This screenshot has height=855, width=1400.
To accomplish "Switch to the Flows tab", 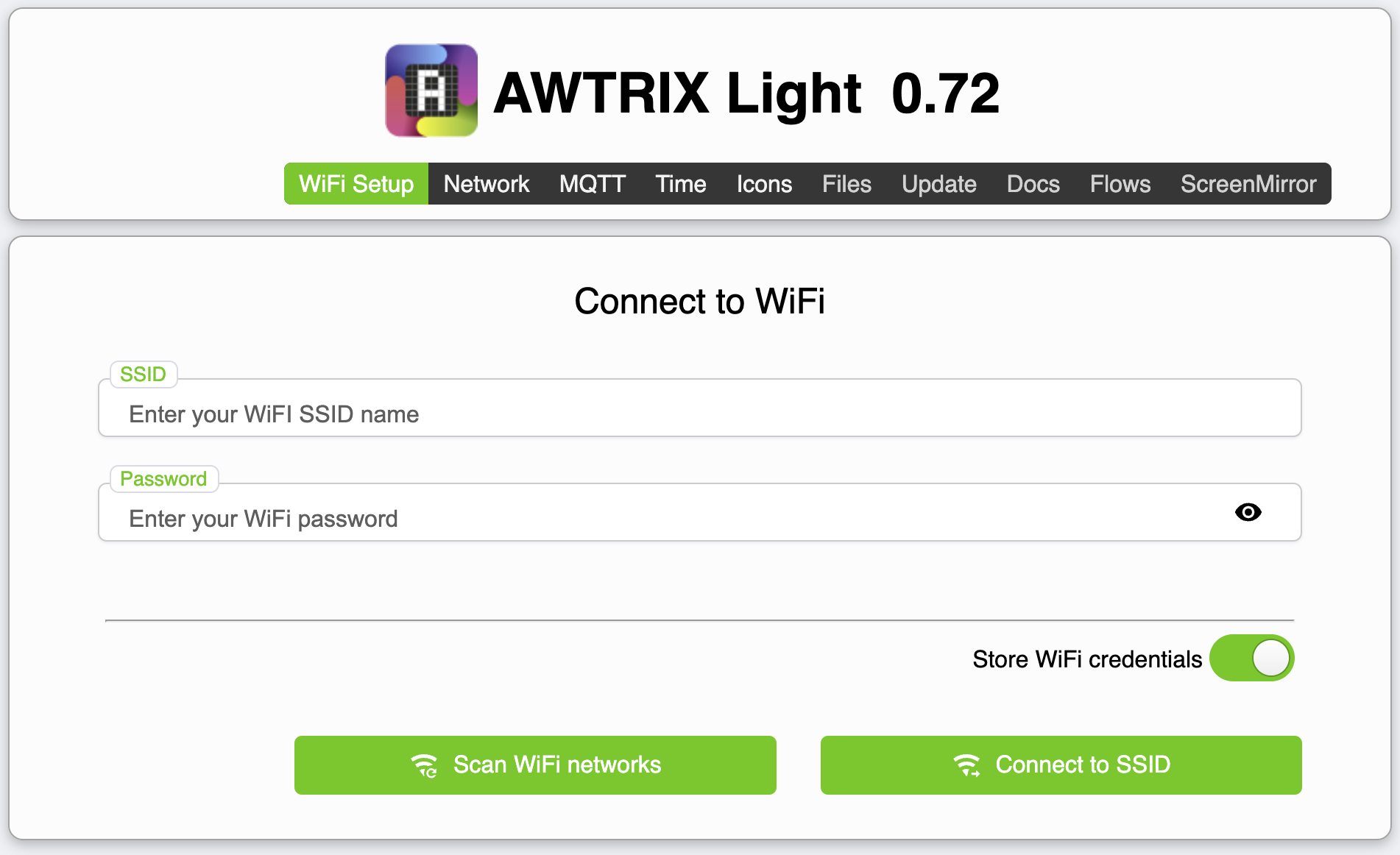I will click(1120, 184).
